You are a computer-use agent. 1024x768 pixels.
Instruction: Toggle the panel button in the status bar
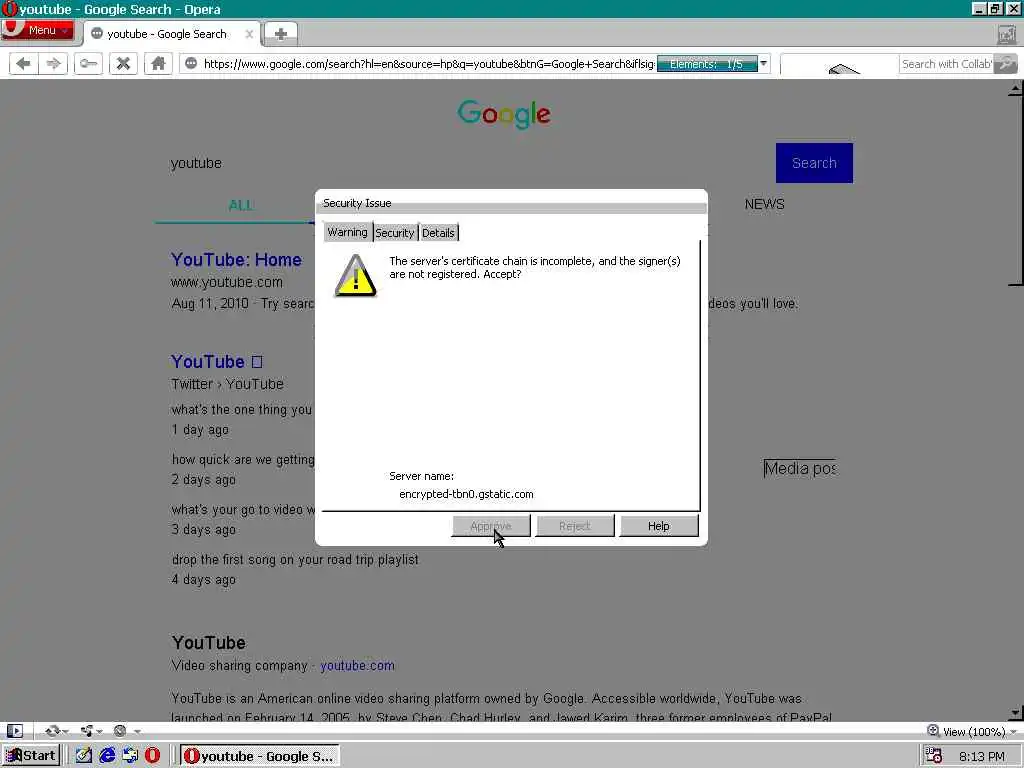[x=14, y=731]
